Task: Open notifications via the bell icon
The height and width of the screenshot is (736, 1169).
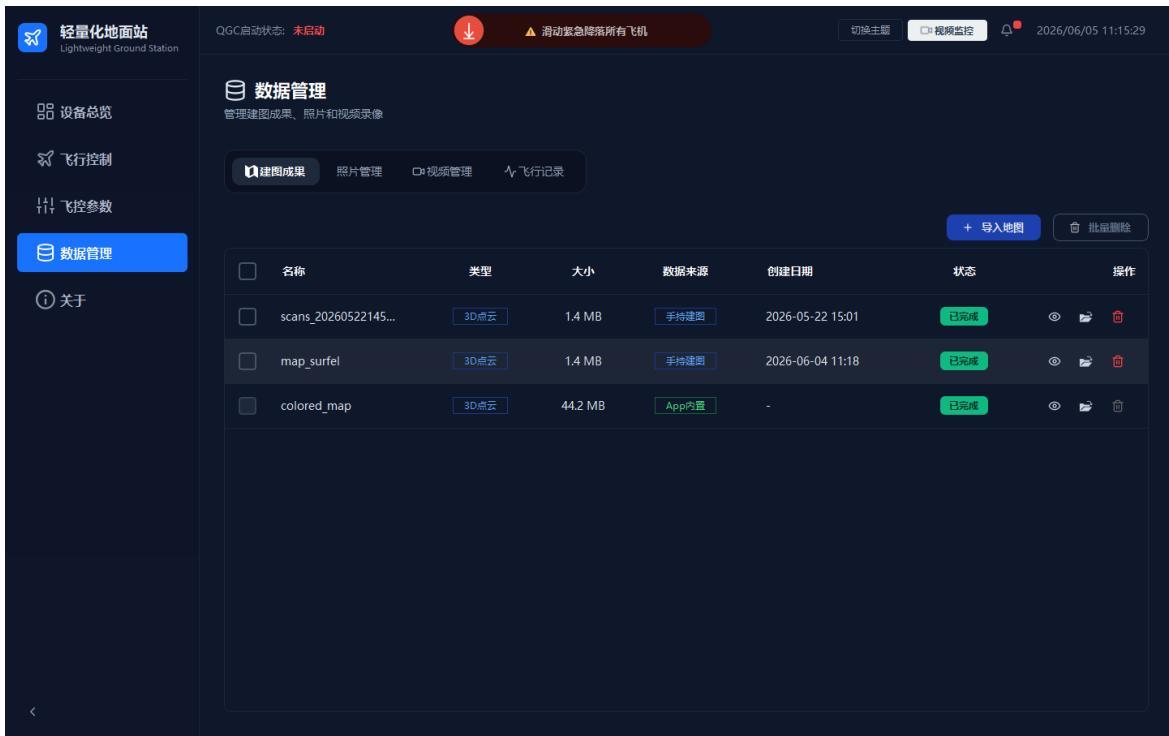Action: [1007, 30]
